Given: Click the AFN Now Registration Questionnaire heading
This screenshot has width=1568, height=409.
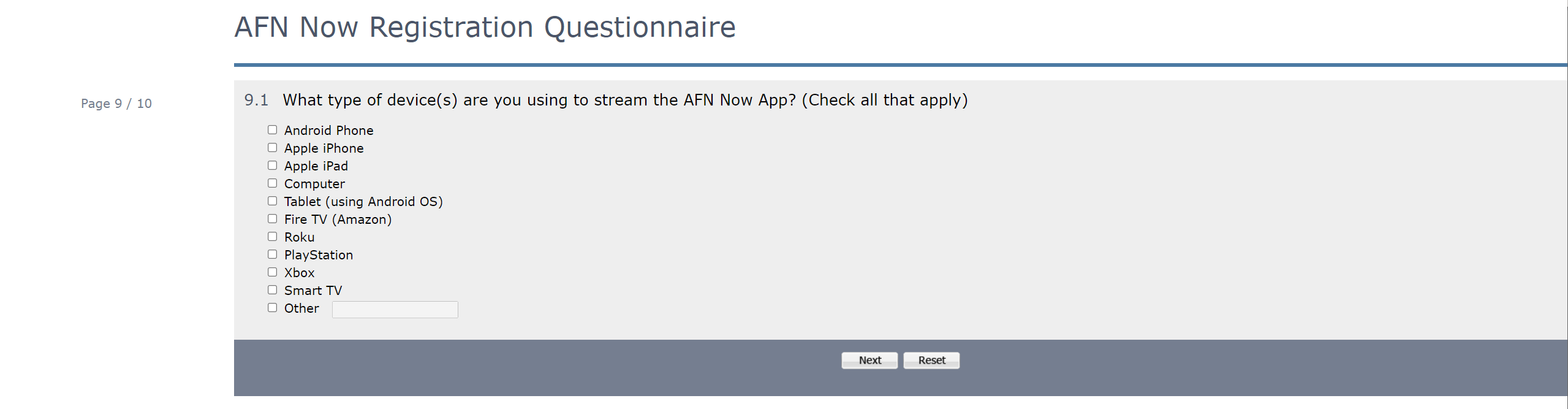Looking at the screenshot, I should [x=485, y=28].
